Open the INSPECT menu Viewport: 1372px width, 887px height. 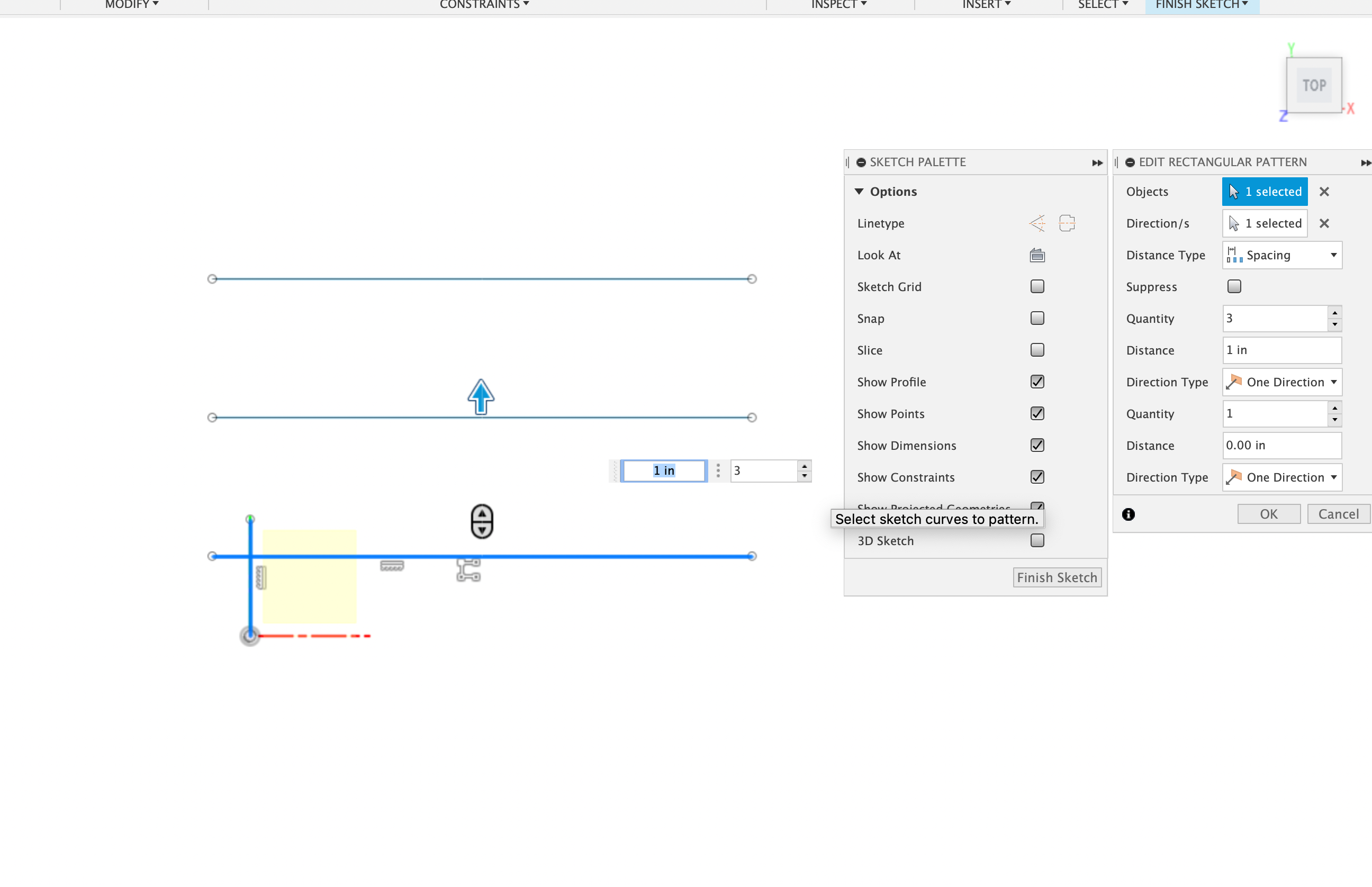(838, 5)
